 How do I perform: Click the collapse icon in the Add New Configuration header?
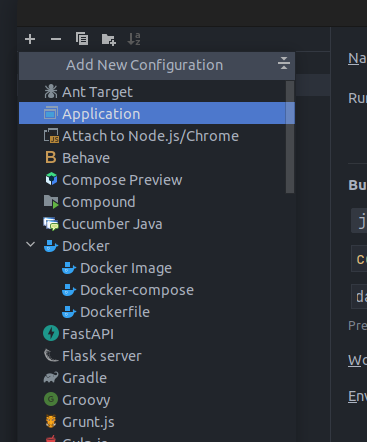(x=284, y=63)
